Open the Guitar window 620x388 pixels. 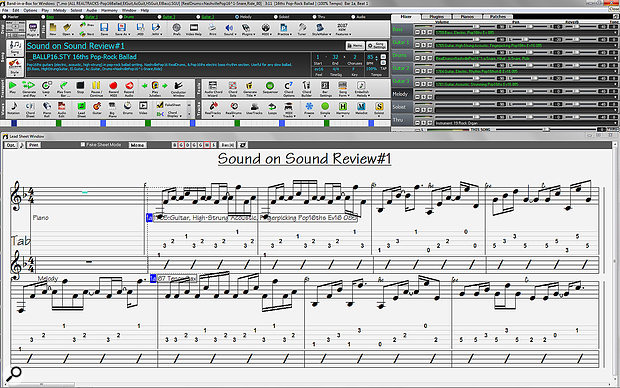(97, 108)
